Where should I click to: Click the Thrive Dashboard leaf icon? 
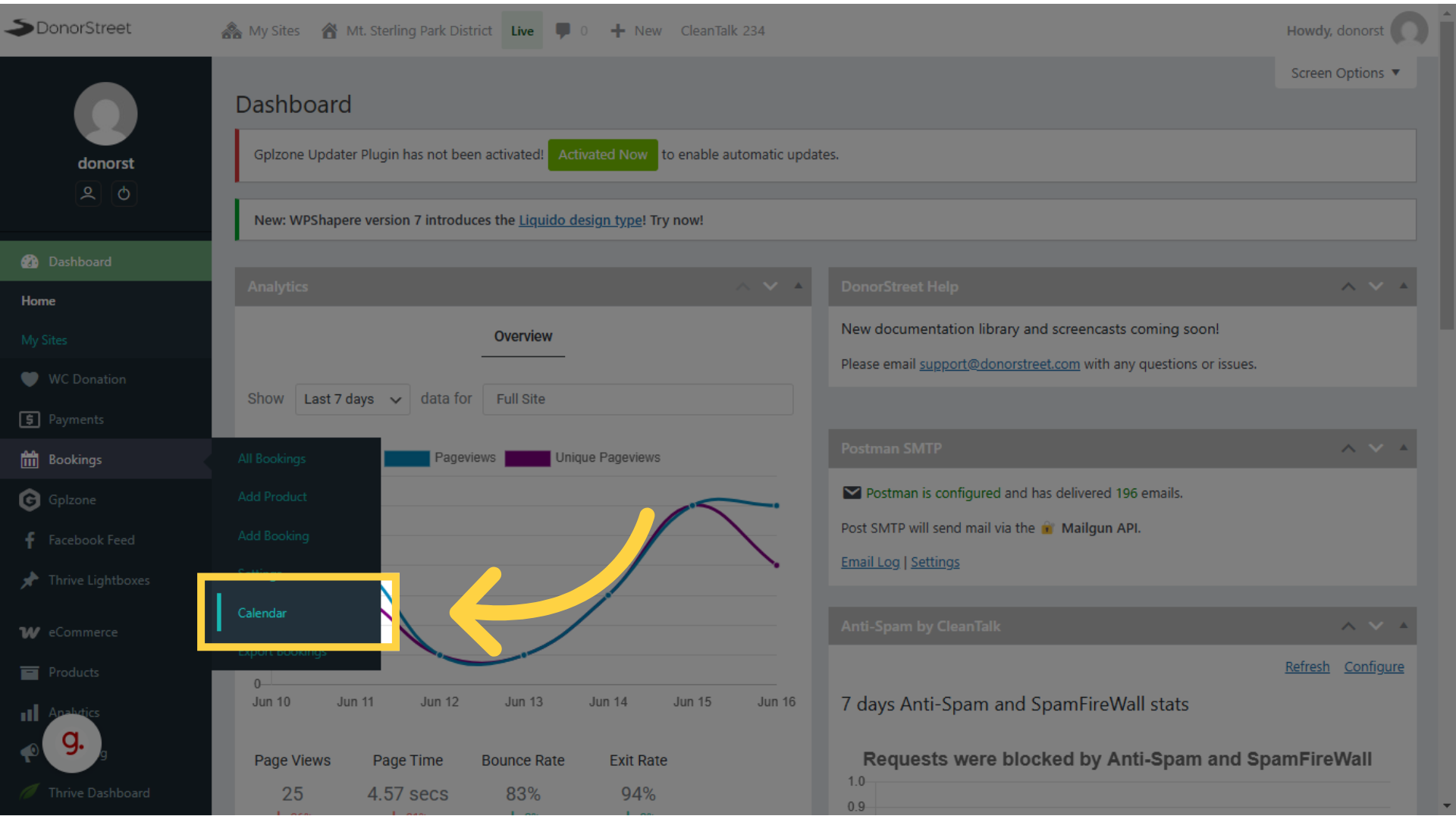pos(30,792)
